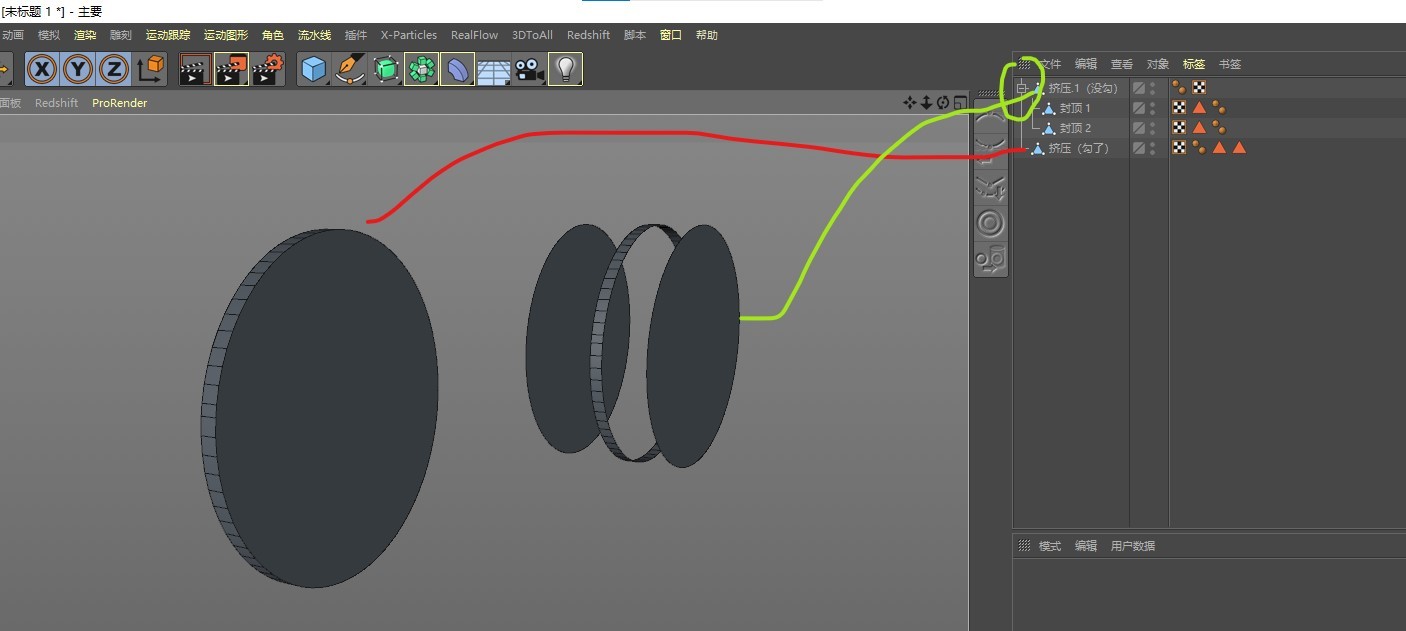Add a light with the bulb icon
Screen dimensions: 1406x631
tap(565, 69)
